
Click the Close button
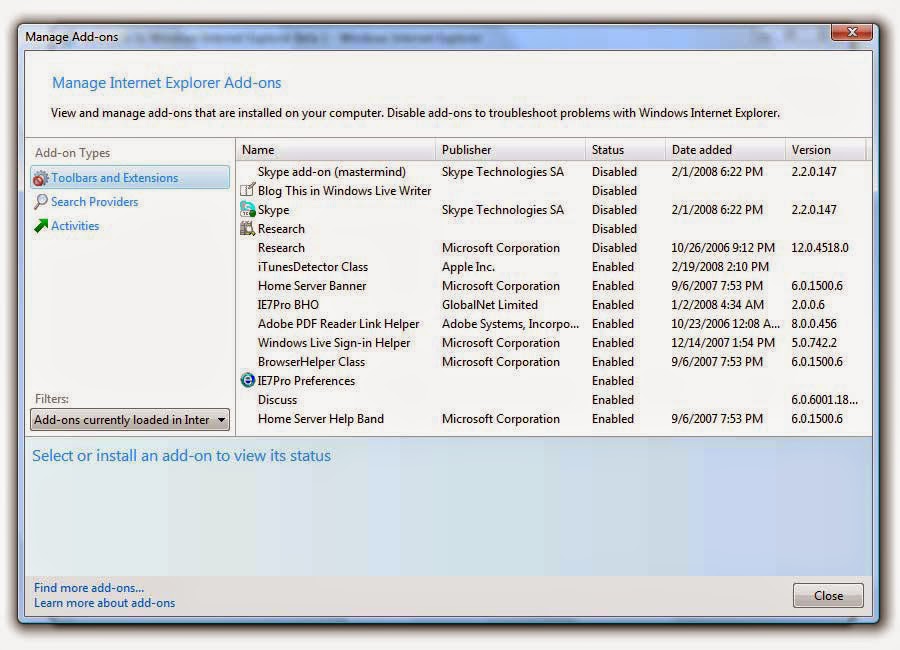(828, 595)
